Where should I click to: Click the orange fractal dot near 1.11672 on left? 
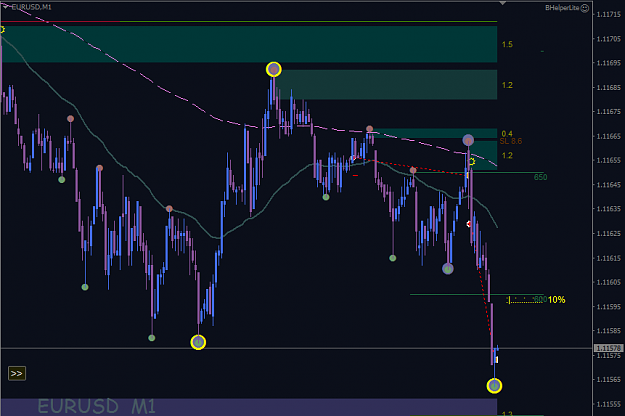(71, 118)
